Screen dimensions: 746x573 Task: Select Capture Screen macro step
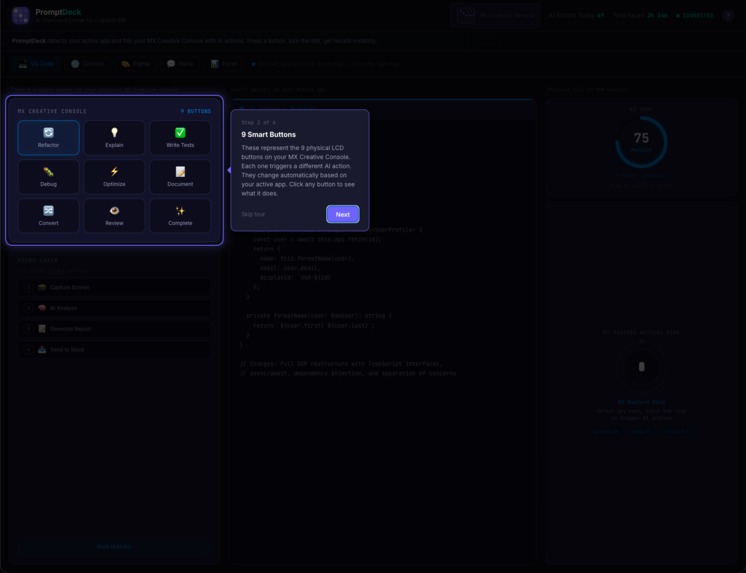[x=114, y=287]
